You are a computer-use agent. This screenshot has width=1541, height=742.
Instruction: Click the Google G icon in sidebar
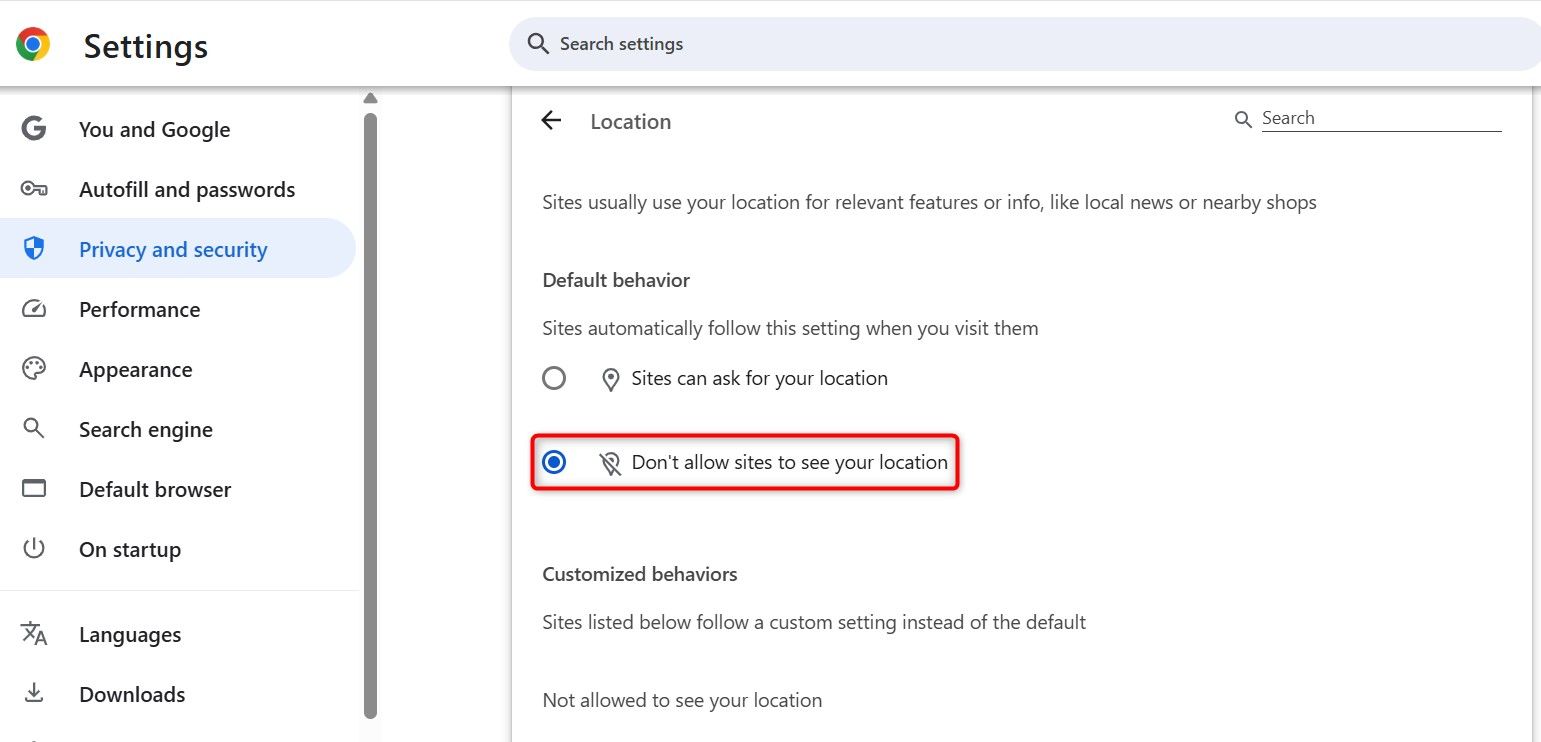(x=34, y=129)
